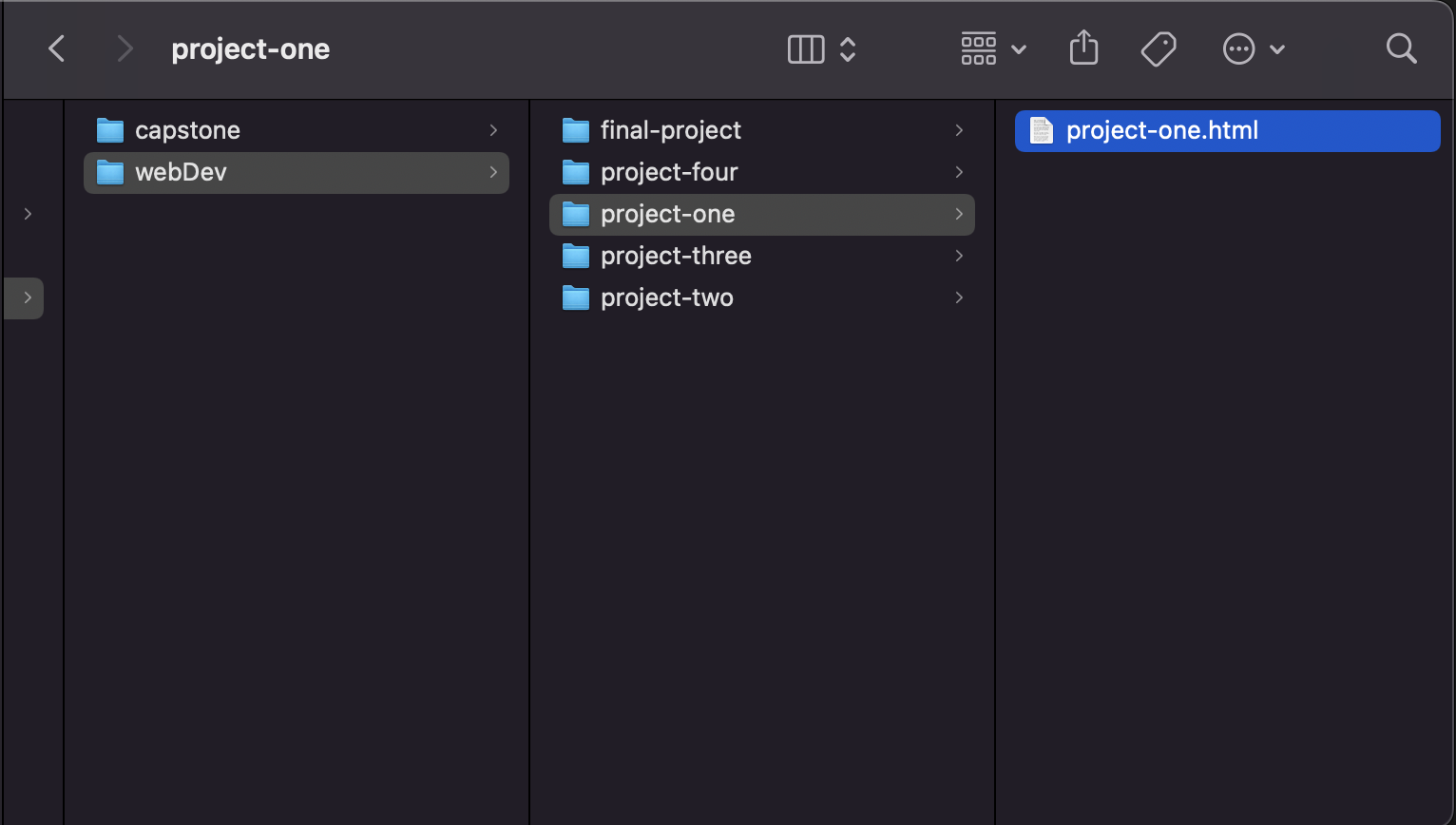Click the blue folder icon beside webDev

click(109, 172)
